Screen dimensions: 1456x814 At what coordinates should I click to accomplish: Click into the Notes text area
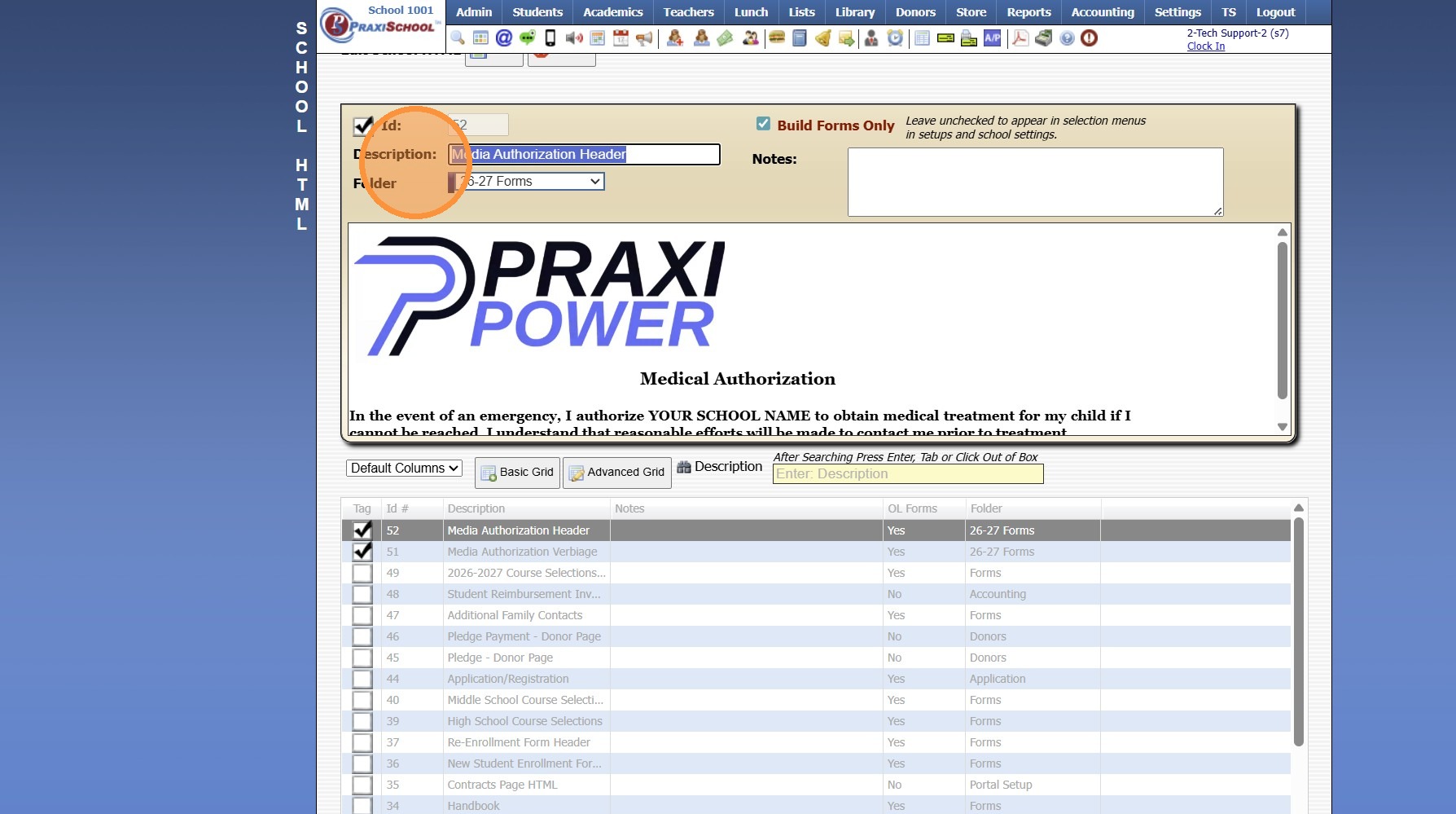(1035, 182)
